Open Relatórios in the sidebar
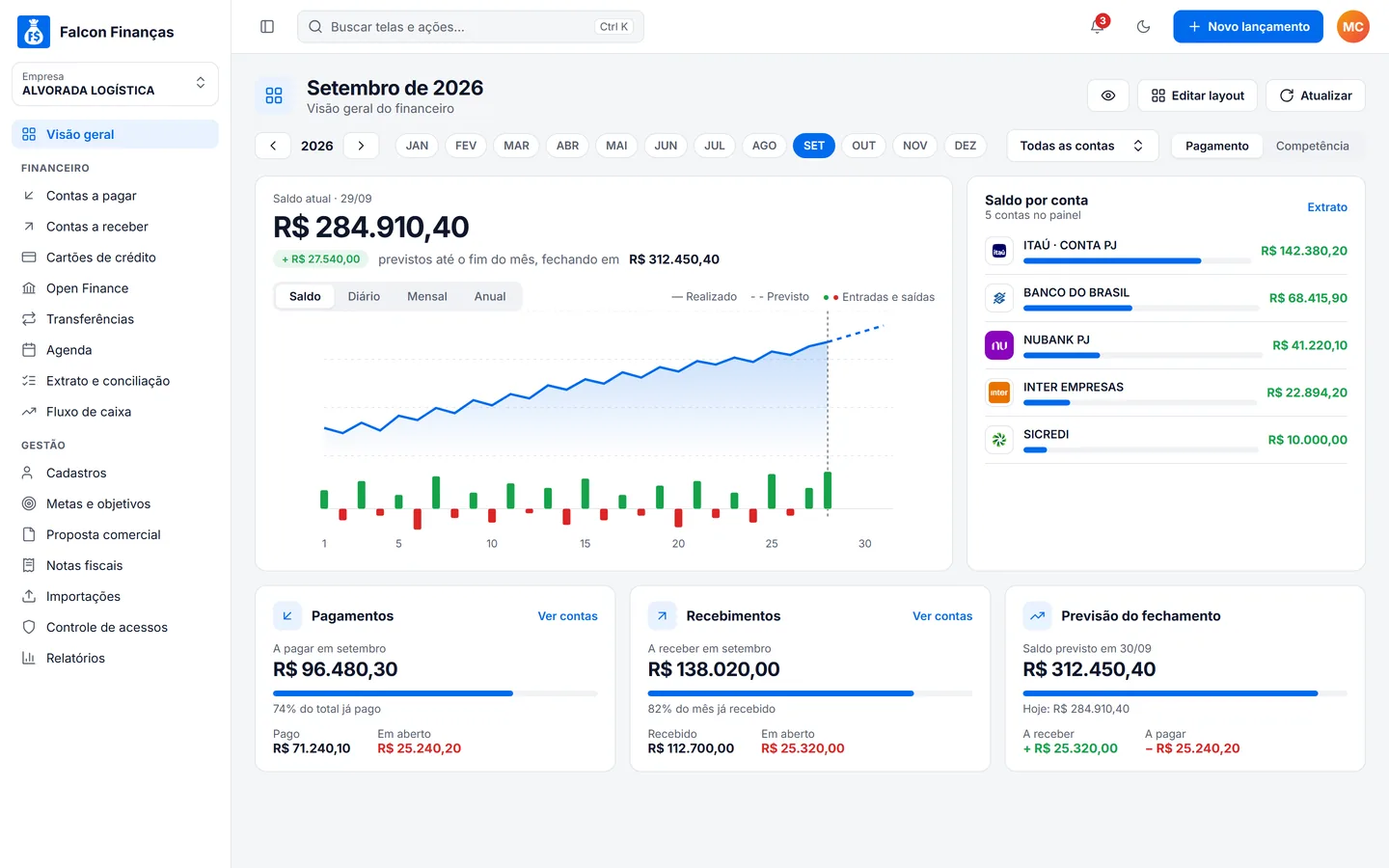 point(115,658)
